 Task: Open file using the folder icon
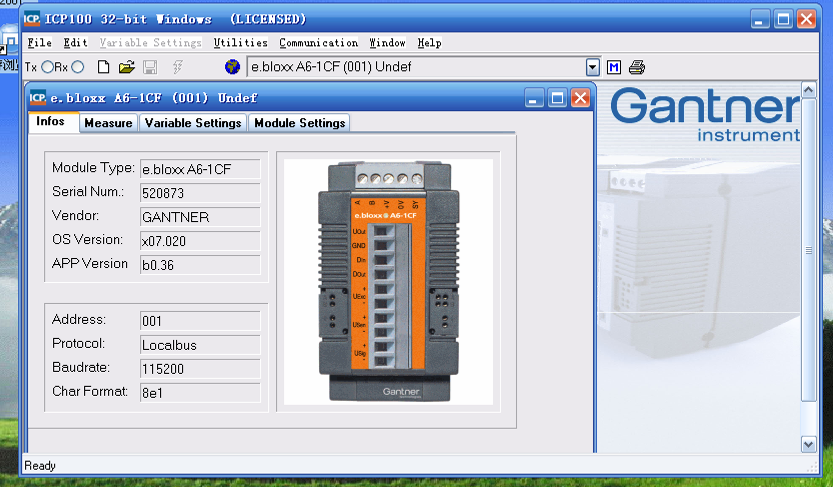click(x=126, y=67)
